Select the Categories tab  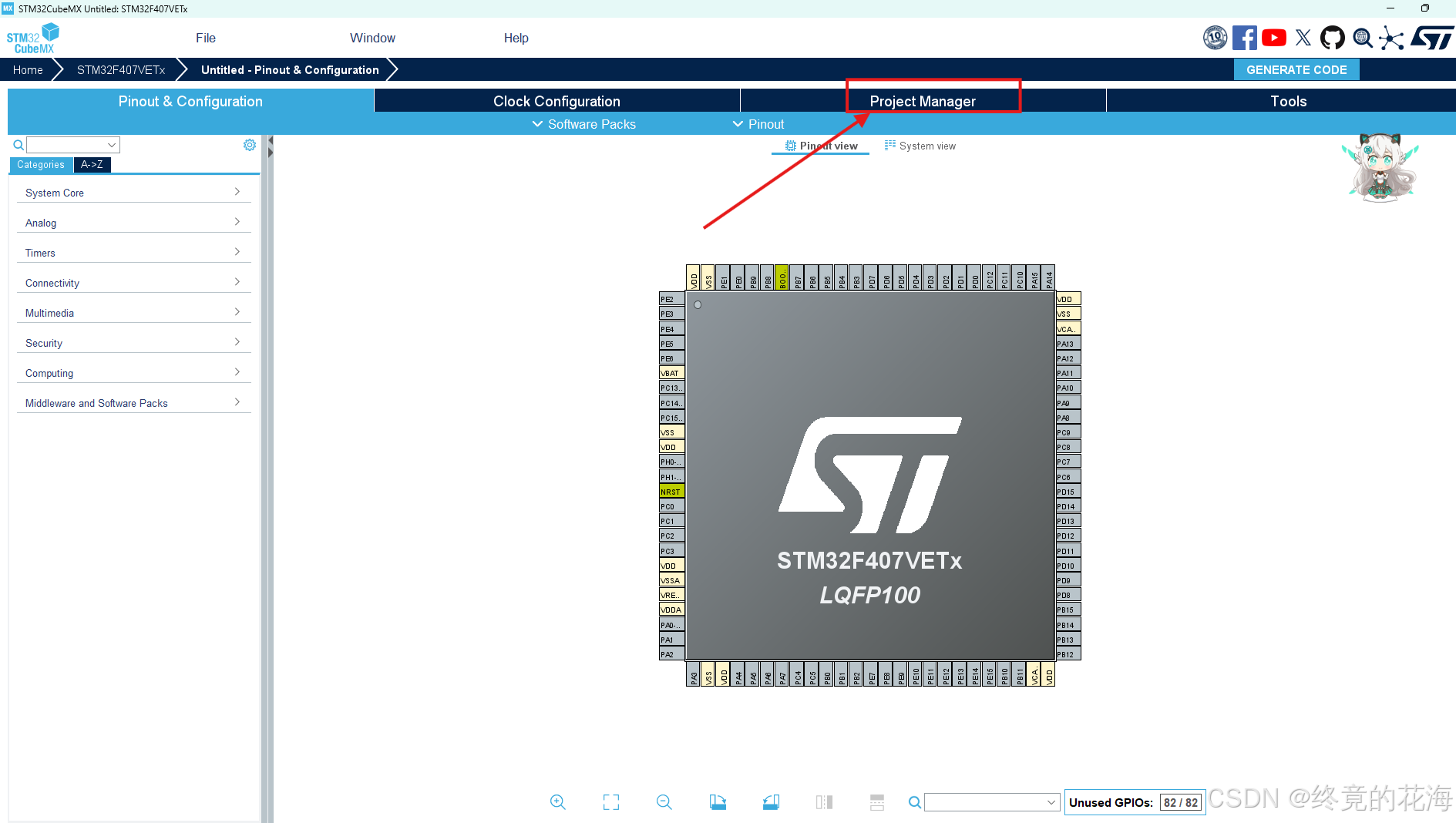point(41,165)
